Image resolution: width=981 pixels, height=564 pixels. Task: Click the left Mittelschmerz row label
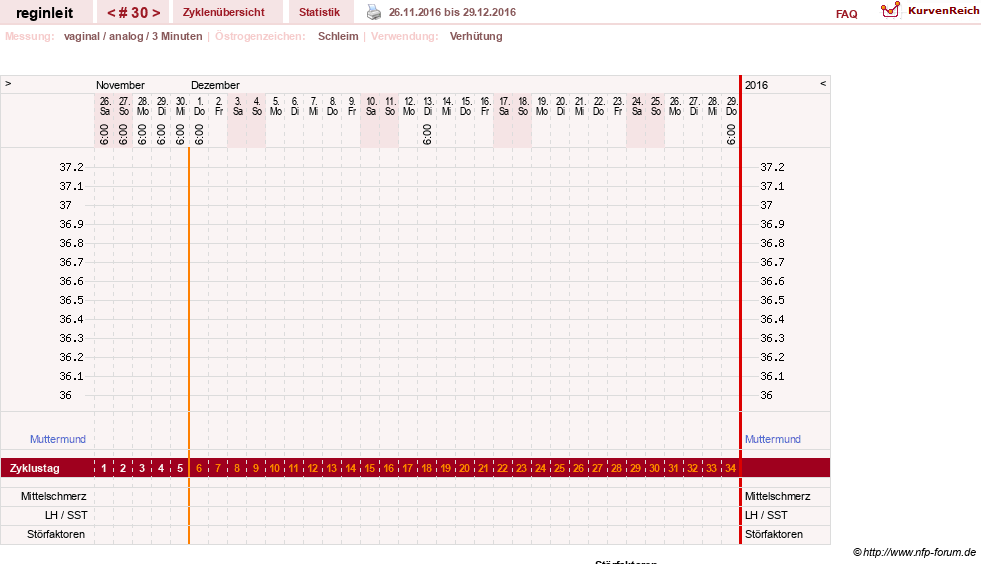pyautogui.click(x=54, y=496)
